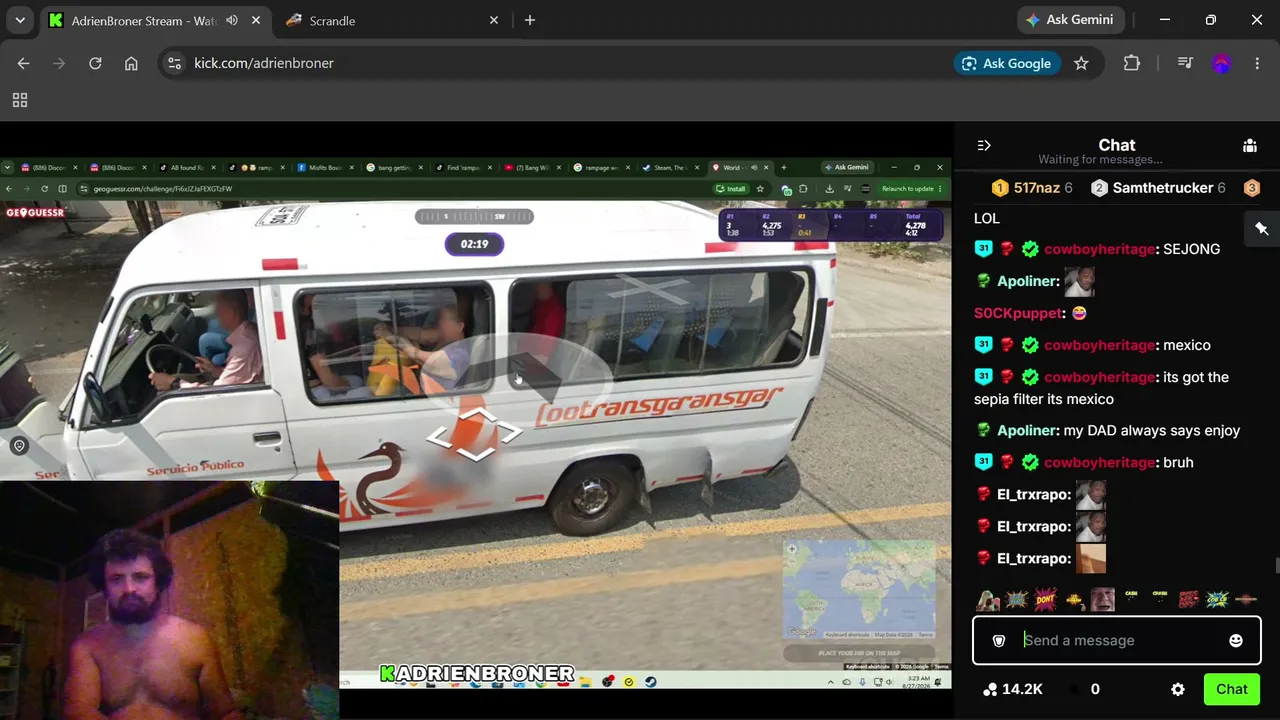Open the emoji picker in message box
This screenshot has width=1280, height=720.
(x=1236, y=640)
